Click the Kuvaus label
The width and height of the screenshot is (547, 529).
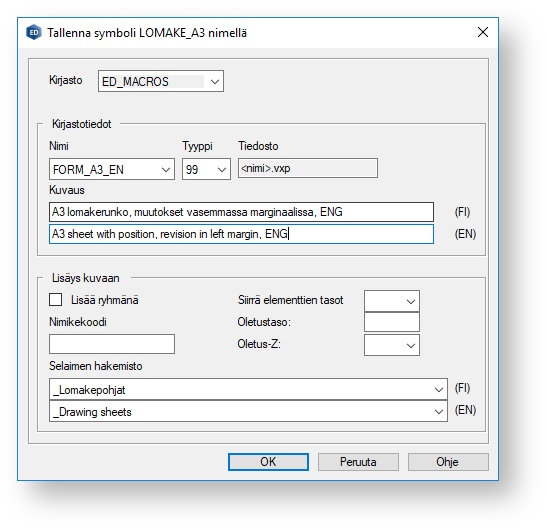67,190
